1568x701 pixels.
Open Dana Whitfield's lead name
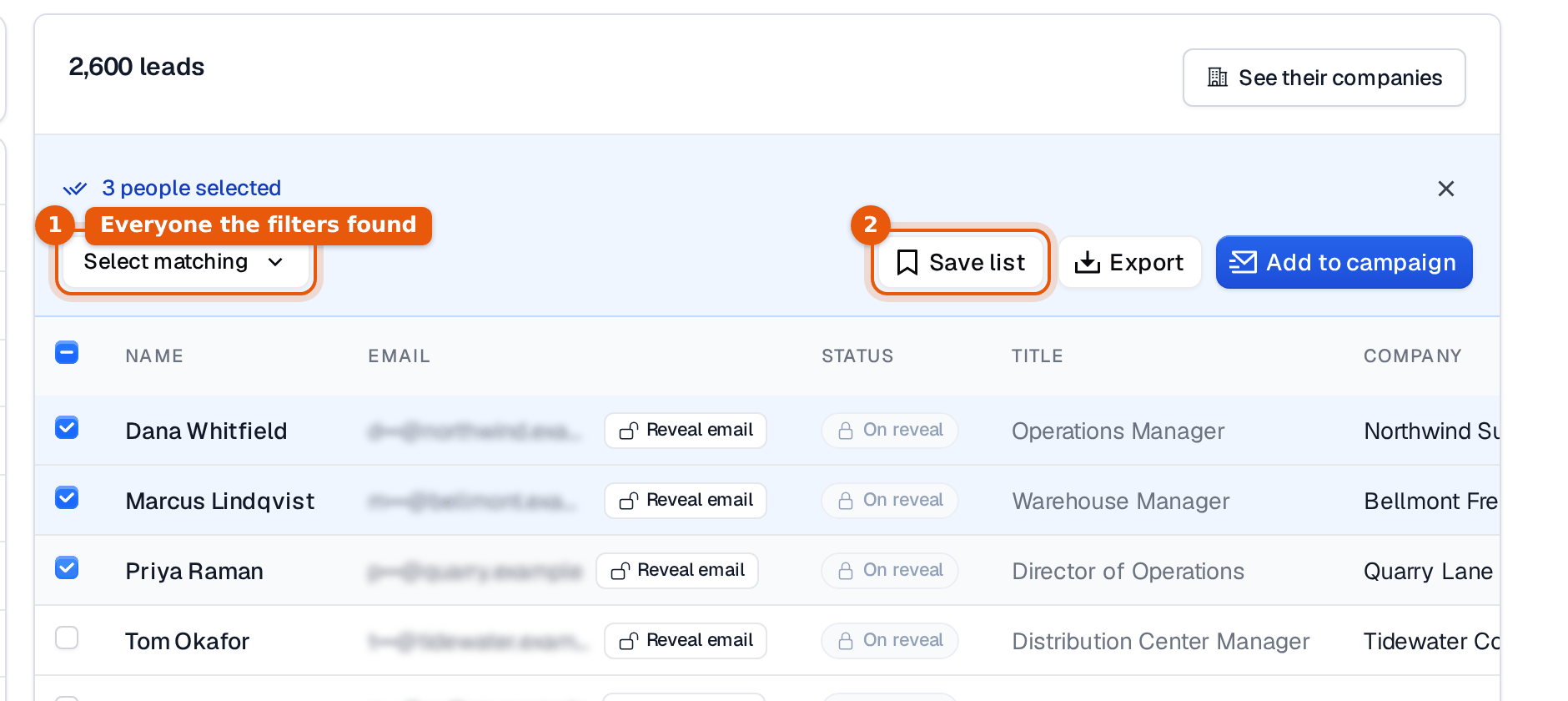click(206, 431)
